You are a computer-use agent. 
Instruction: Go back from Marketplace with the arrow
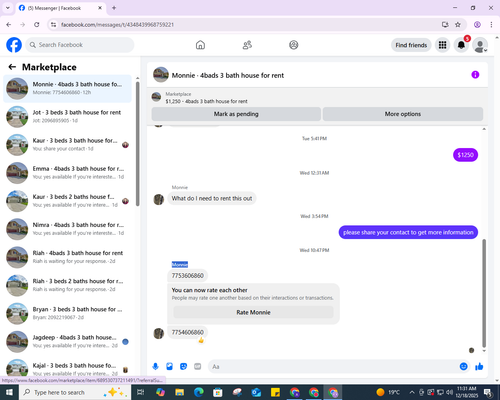coord(12,67)
